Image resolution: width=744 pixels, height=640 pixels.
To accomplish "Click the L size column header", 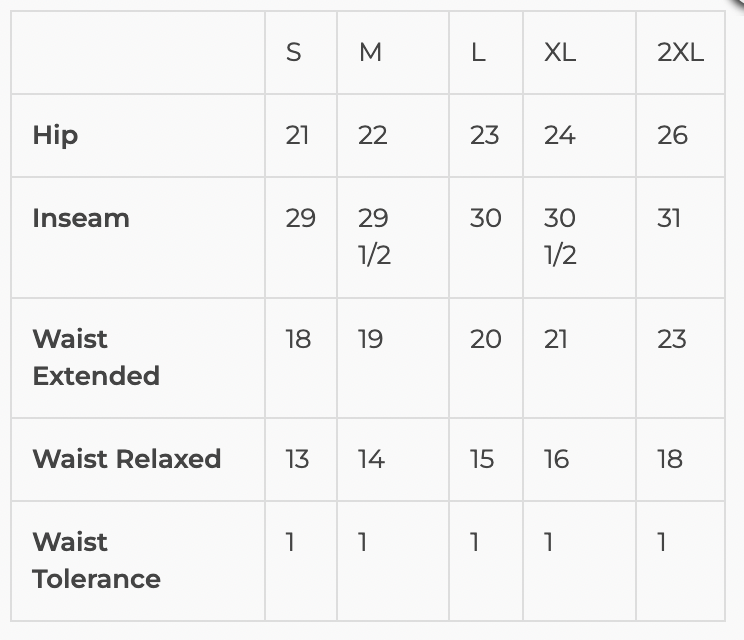I will click(478, 53).
